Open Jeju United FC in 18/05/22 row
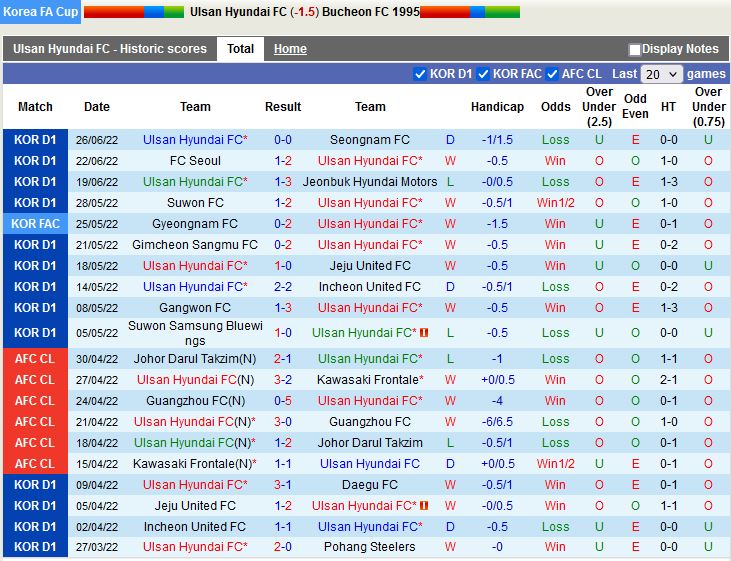 [370, 266]
